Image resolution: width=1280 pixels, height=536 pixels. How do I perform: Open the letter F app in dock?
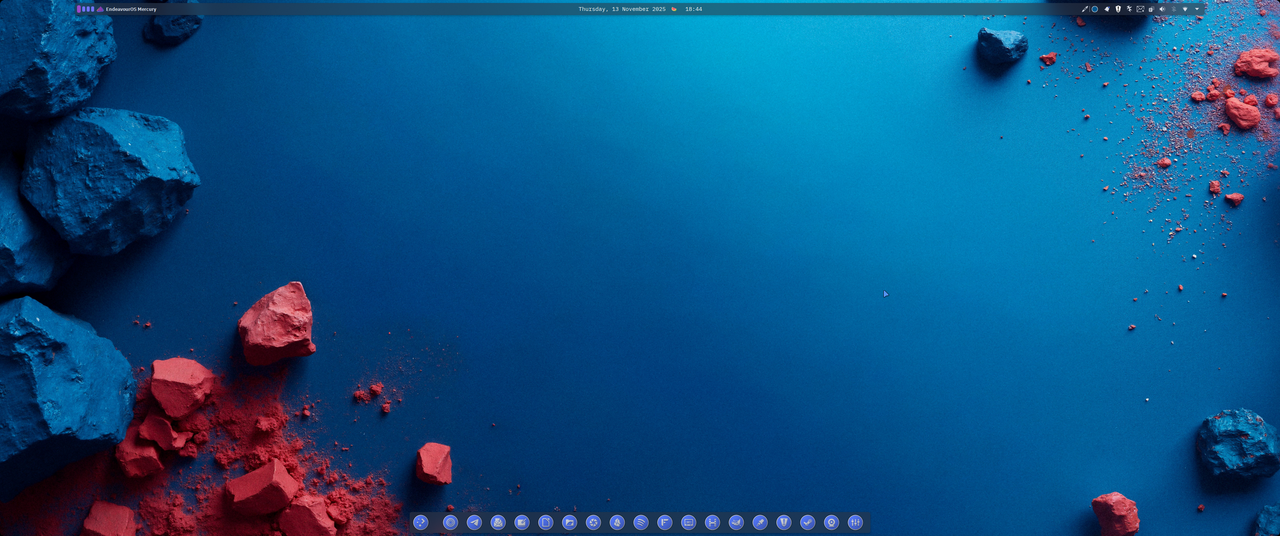(x=665, y=522)
